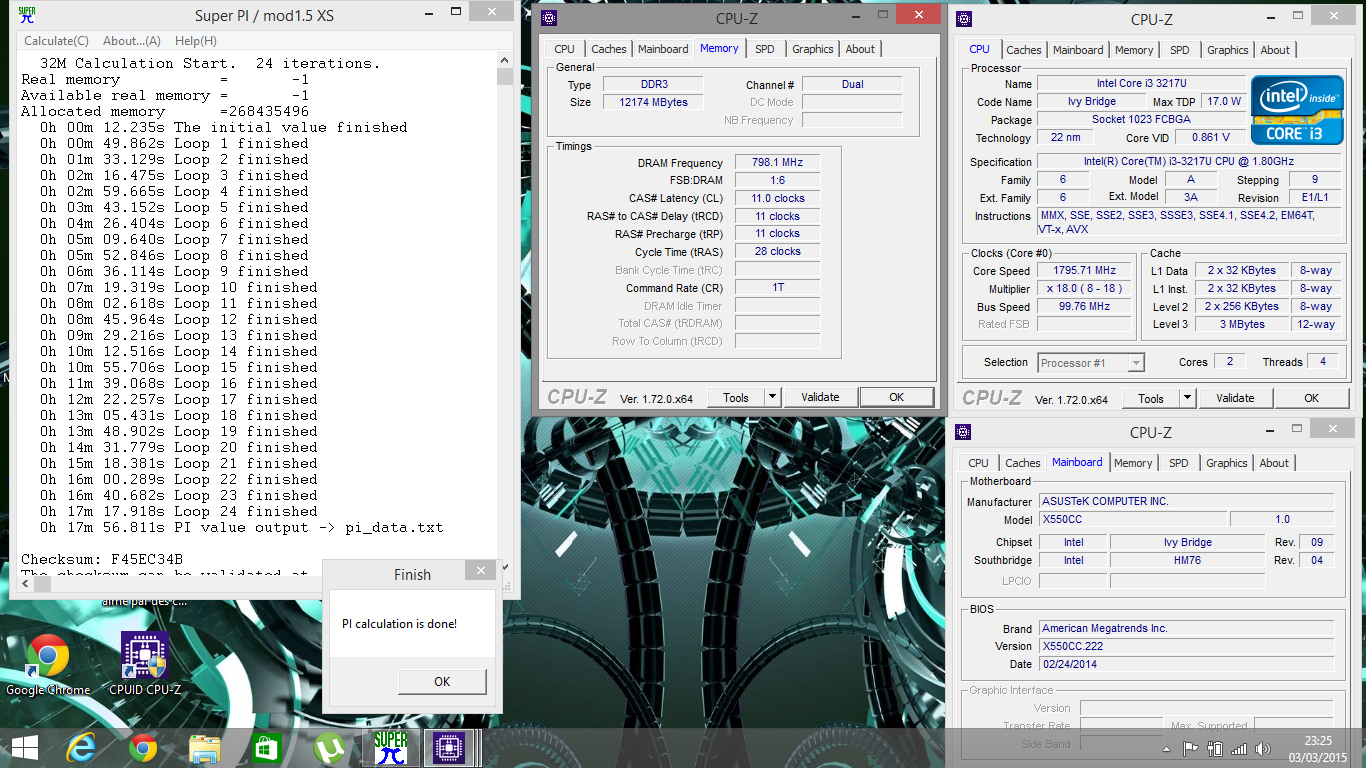Click the Tools button in the CPU window
Screen dimensions: 1366x768
[x=1151, y=398]
